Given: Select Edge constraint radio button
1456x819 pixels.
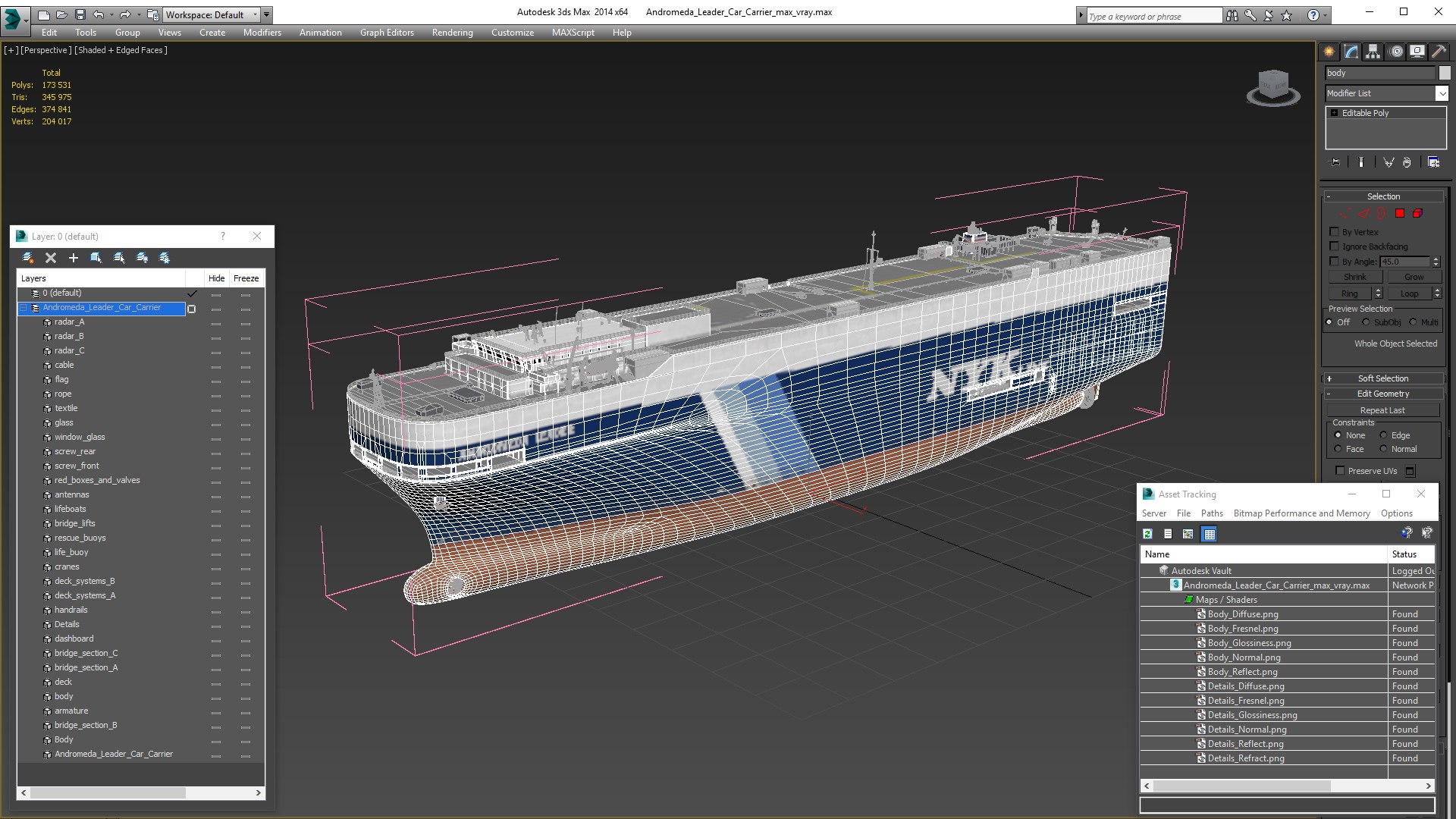Looking at the screenshot, I should 1383,435.
